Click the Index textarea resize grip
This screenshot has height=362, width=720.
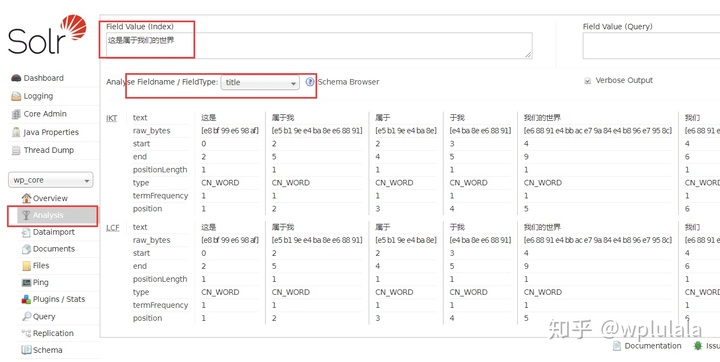pyautogui.click(x=528, y=54)
